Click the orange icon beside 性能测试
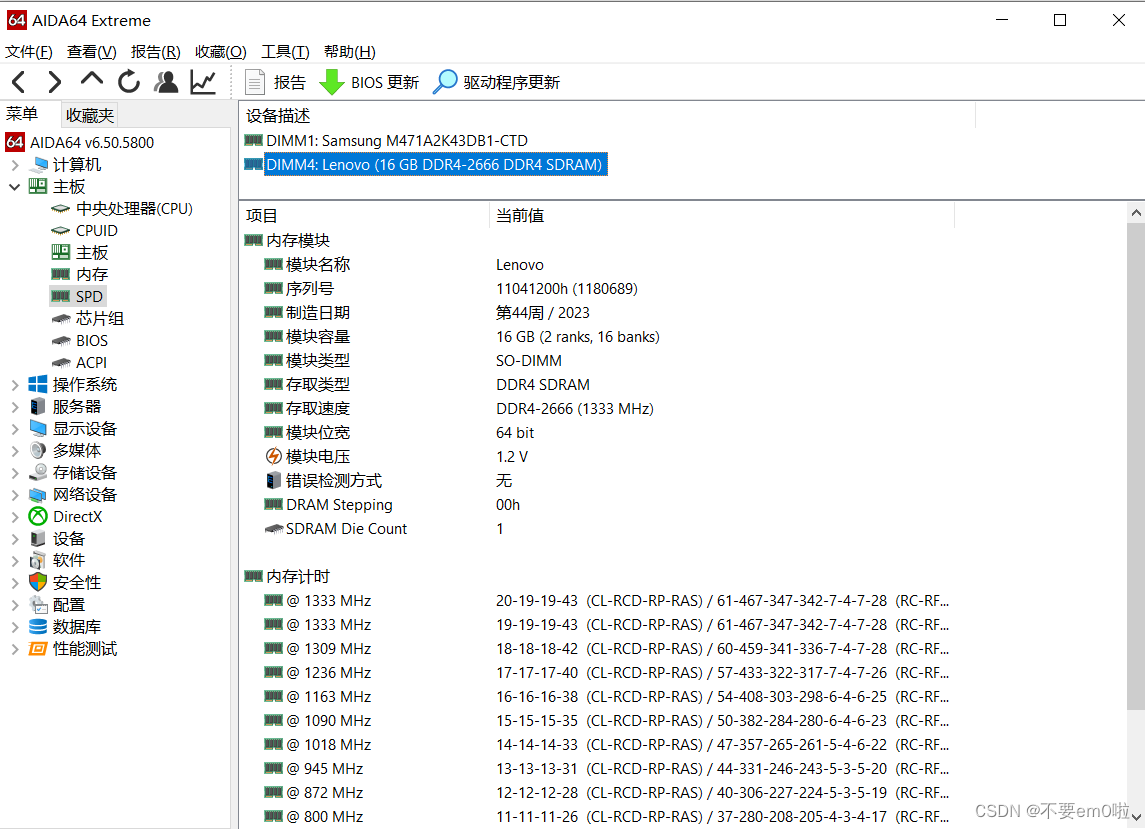1145x829 pixels. point(38,649)
